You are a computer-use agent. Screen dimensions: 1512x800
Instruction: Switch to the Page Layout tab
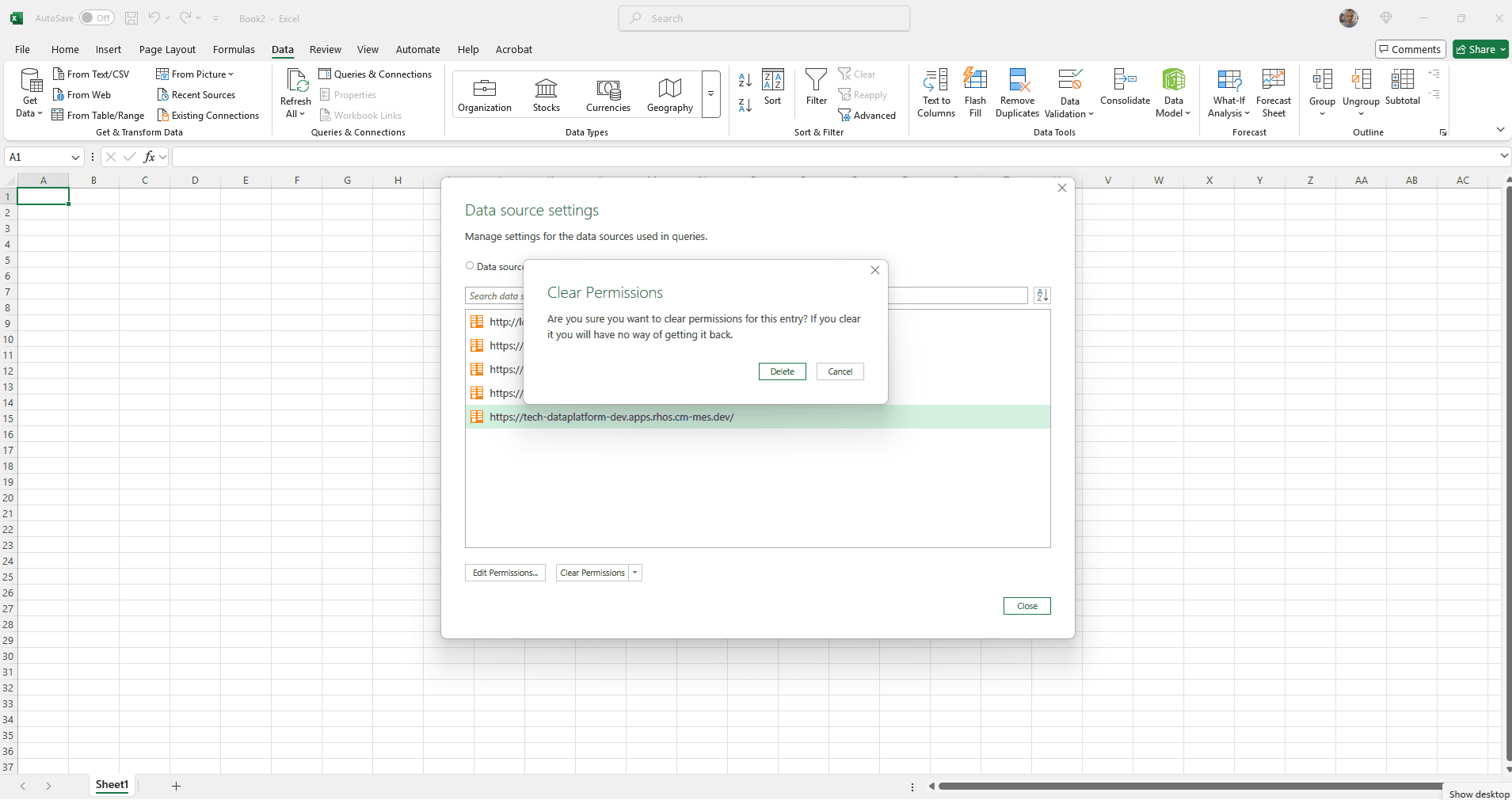pyautogui.click(x=167, y=49)
